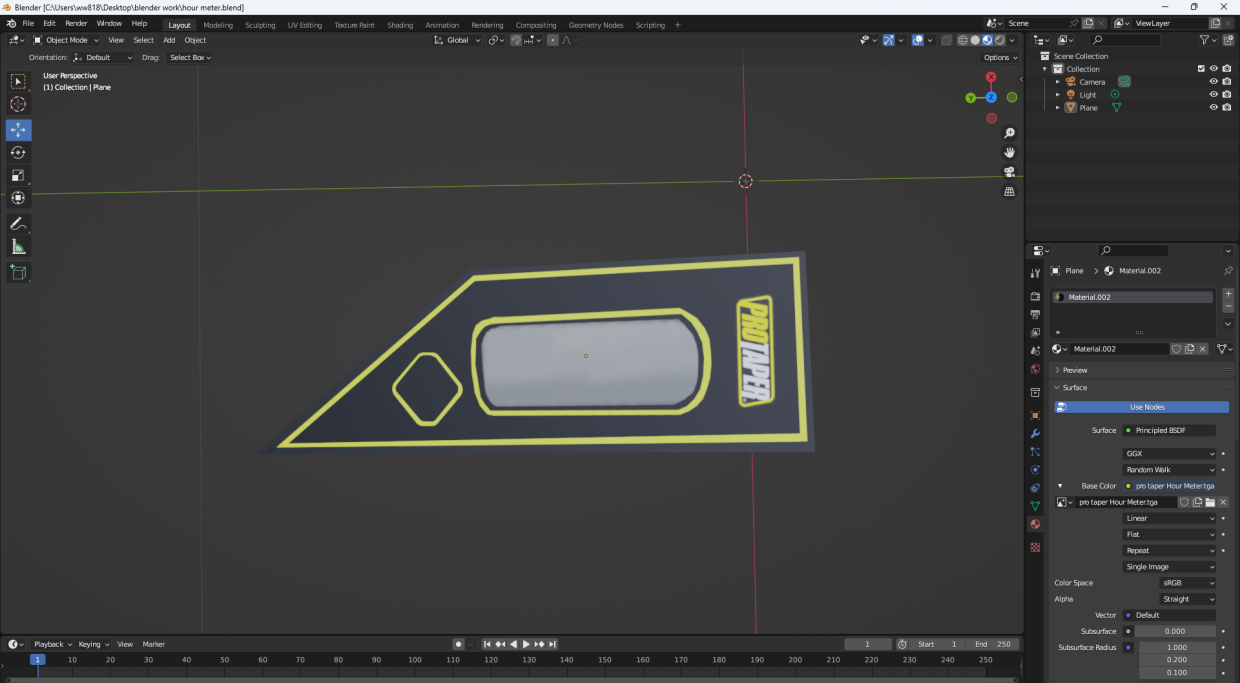Click the Subsurface value slider
Viewport: 1240px width, 683px height.
pyautogui.click(x=1175, y=631)
